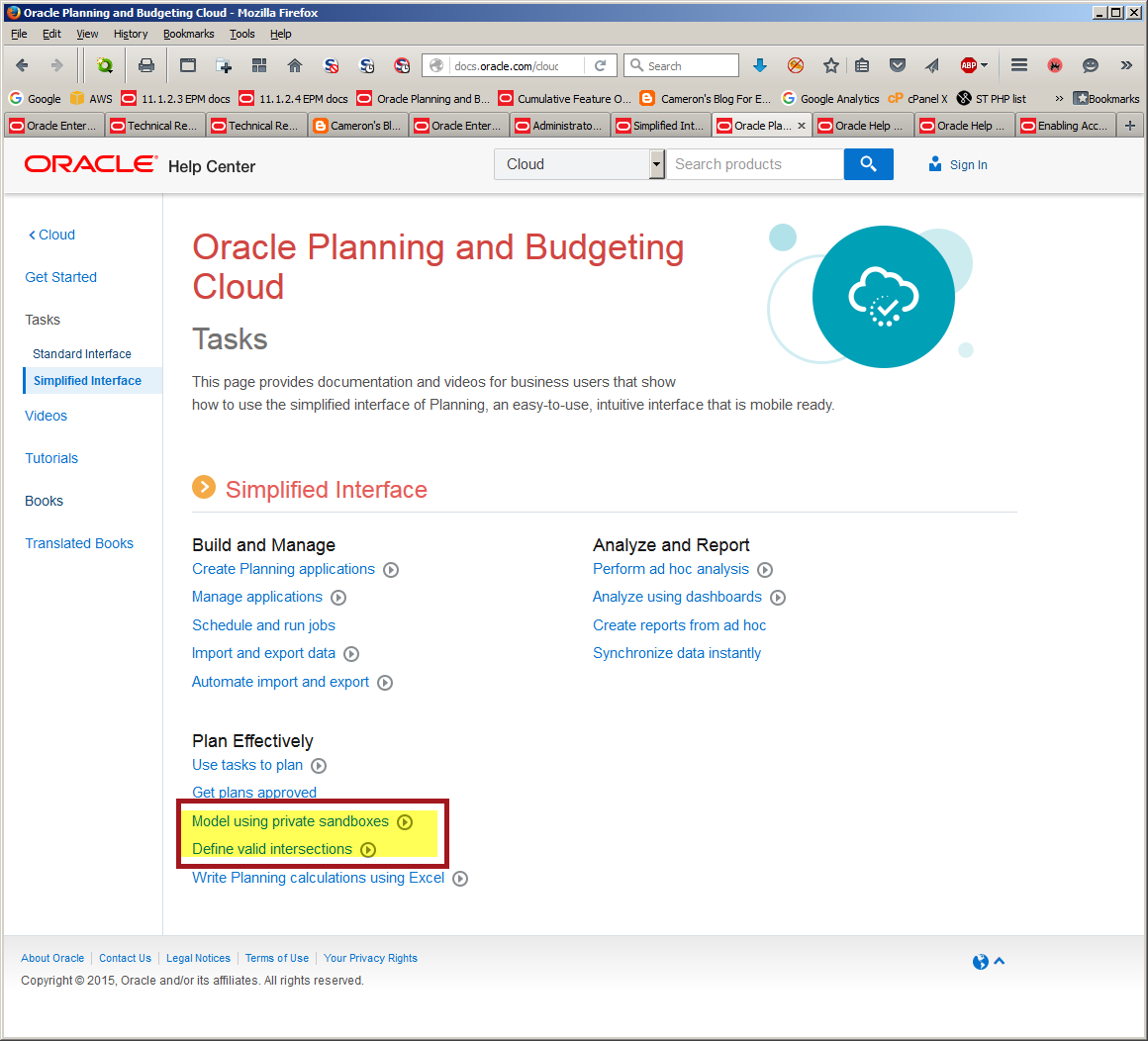Open the Pocket icon in toolbar

pos(898,66)
